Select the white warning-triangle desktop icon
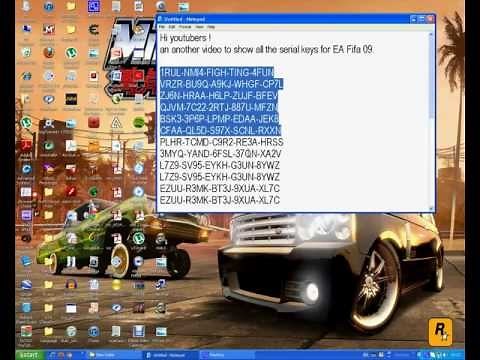Viewport: 480px width, 360px height. pos(116,123)
